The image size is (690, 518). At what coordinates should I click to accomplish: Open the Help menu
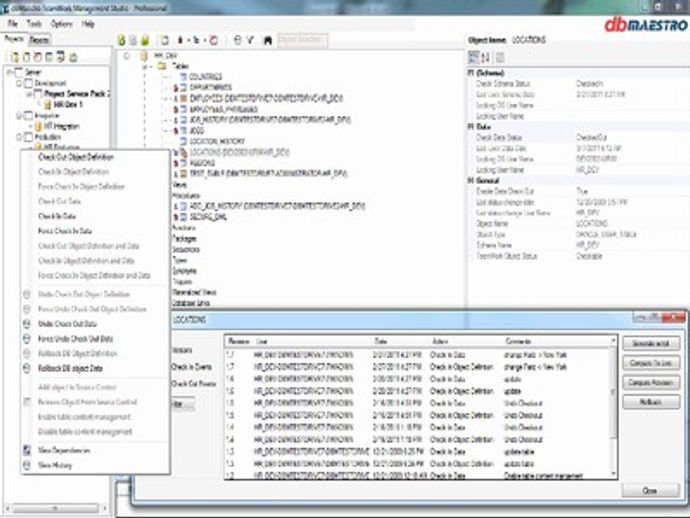coord(88,24)
